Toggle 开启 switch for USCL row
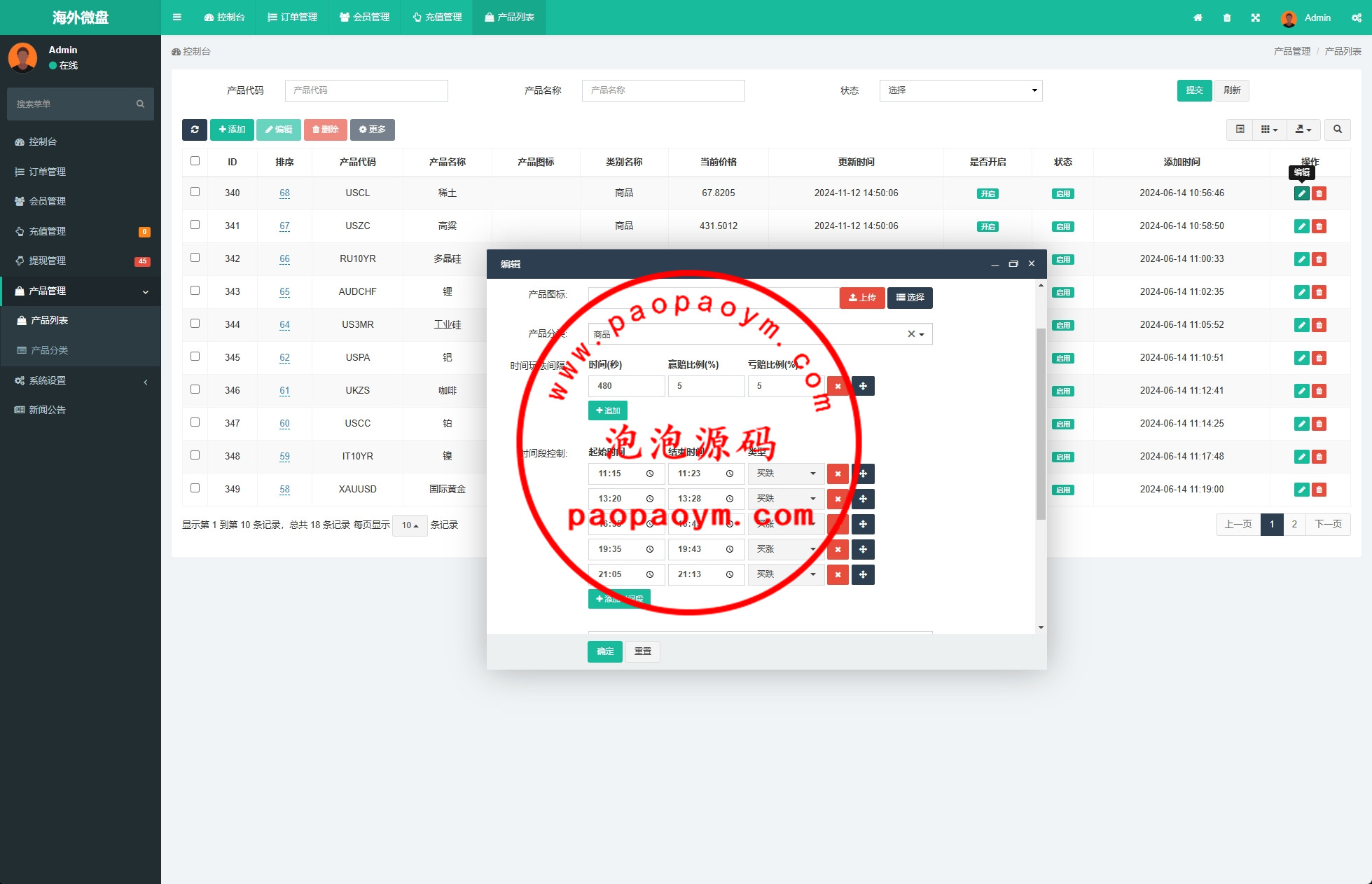Viewport: 1372px width, 884px height. [x=988, y=194]
